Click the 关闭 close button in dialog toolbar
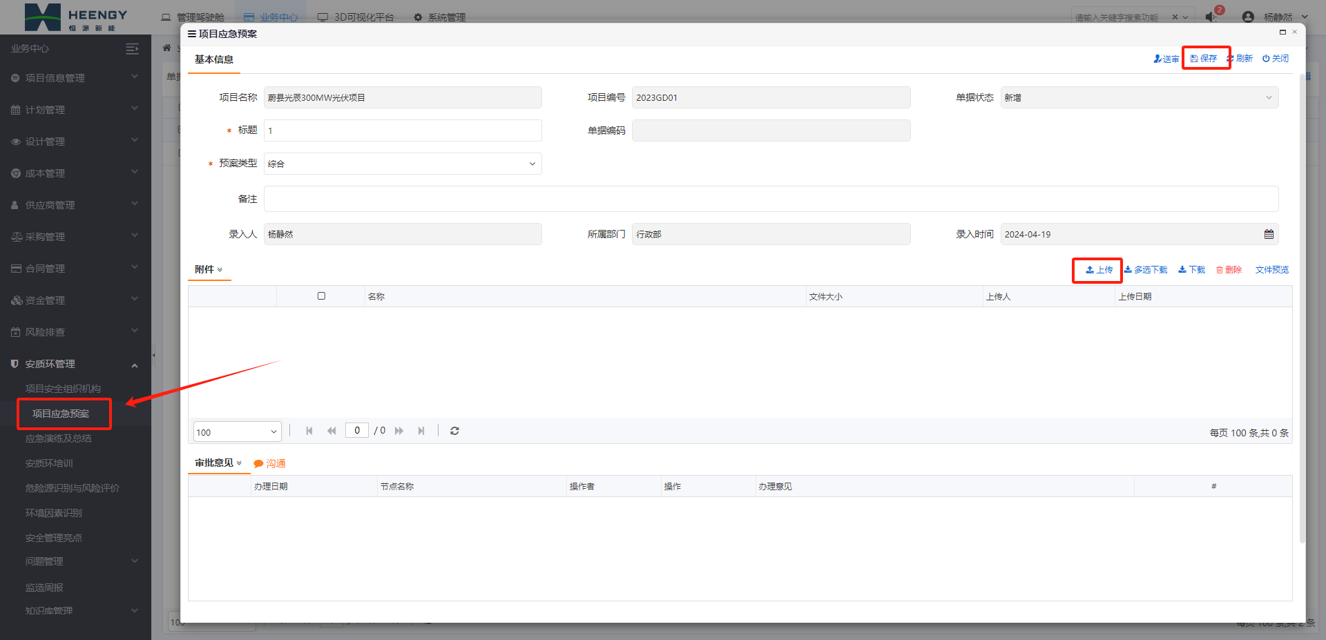 (1275, 59)
